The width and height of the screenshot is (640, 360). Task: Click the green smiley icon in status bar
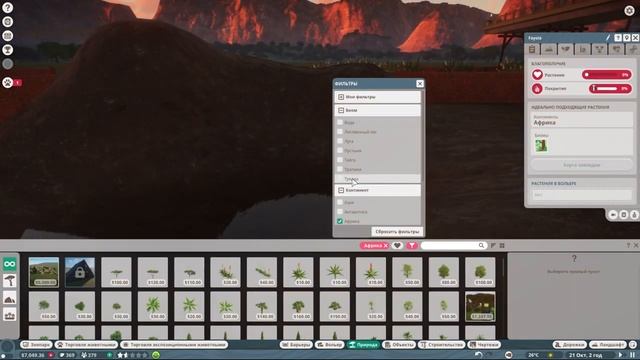[156, 355]
